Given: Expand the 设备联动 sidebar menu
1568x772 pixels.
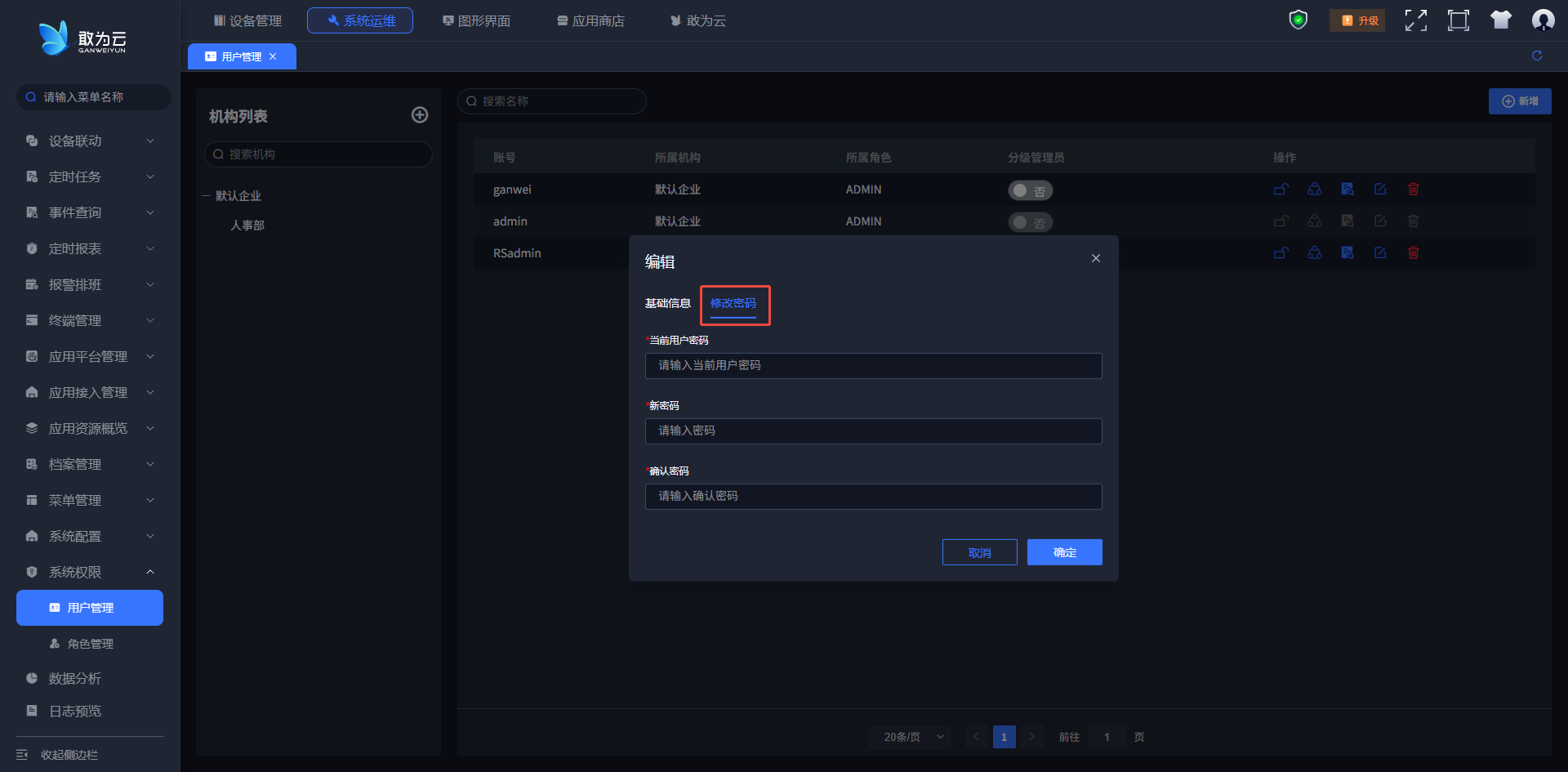Looking at the screenshot, I should (90, 141).
